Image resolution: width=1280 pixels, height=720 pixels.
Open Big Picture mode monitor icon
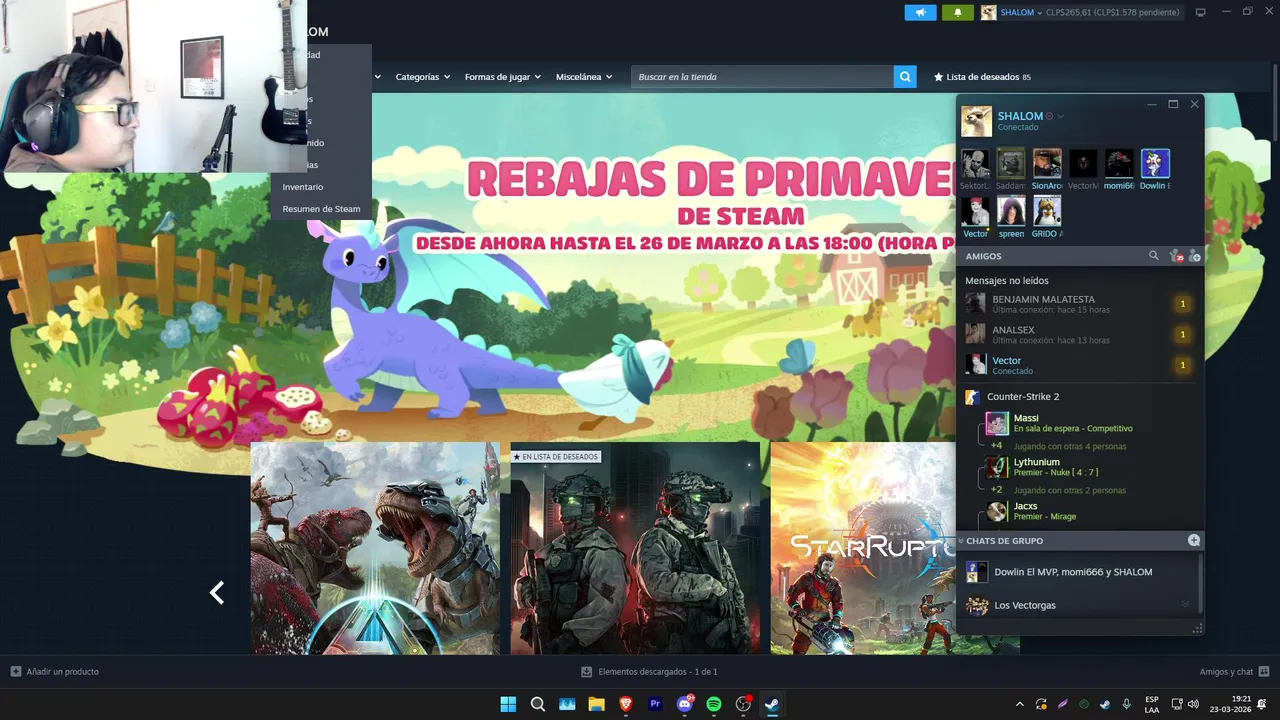(1201, 12)
